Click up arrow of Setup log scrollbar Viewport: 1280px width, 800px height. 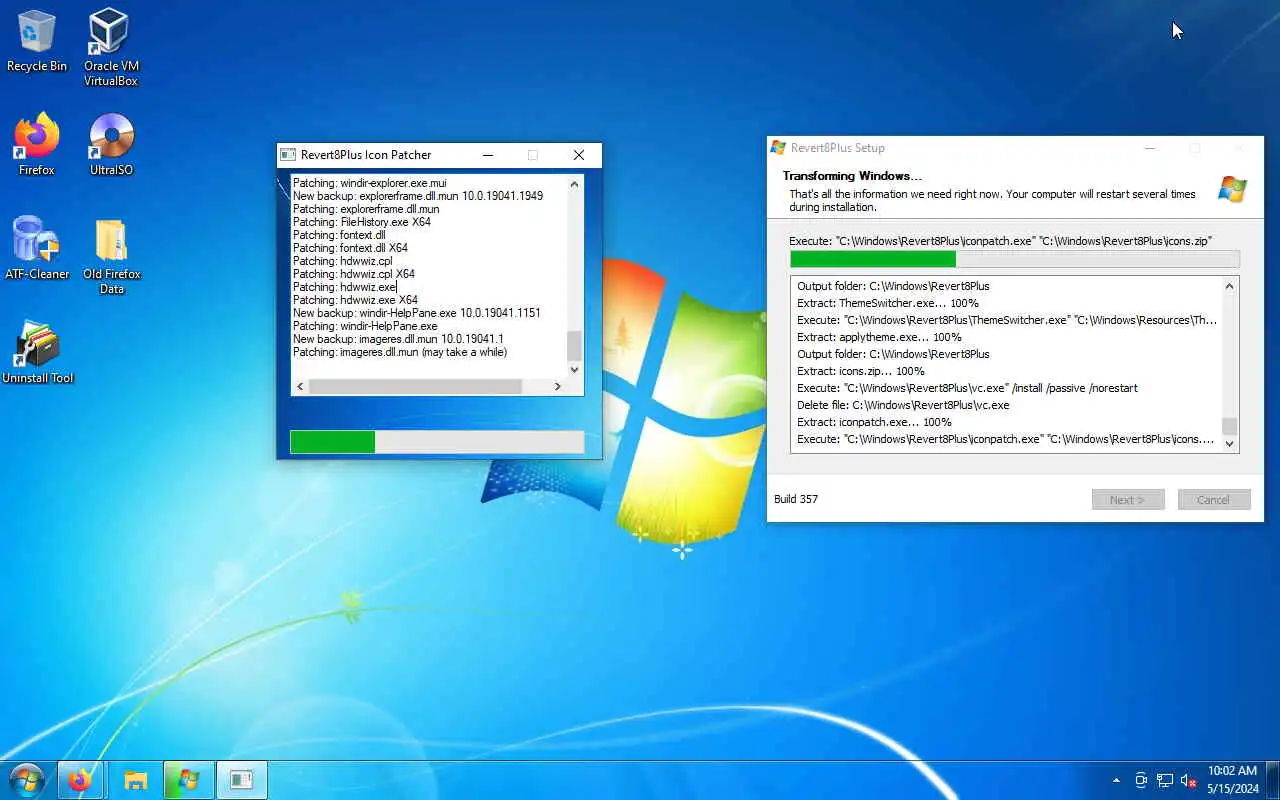click(x=1230, y=286)
